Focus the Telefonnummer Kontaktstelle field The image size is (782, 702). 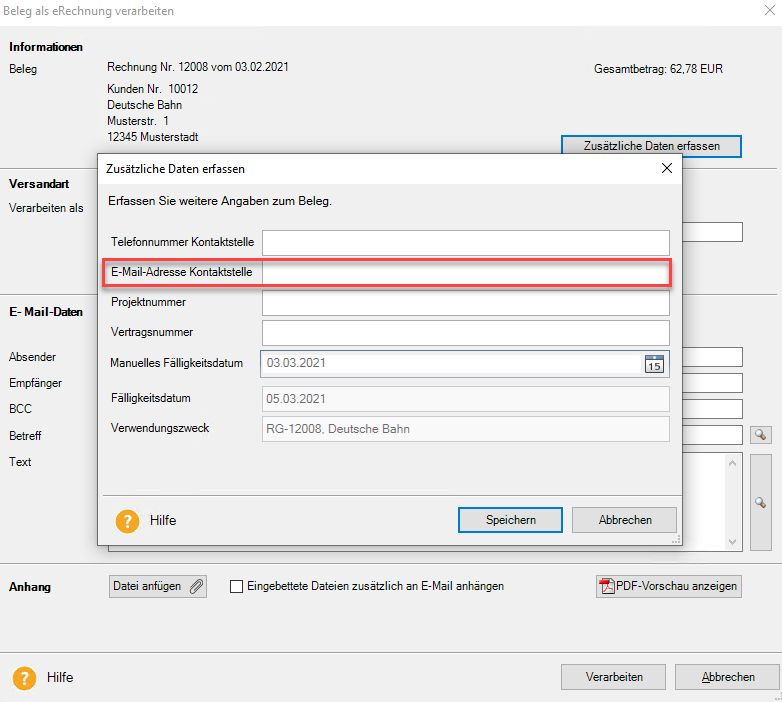[x=465, y=243]
